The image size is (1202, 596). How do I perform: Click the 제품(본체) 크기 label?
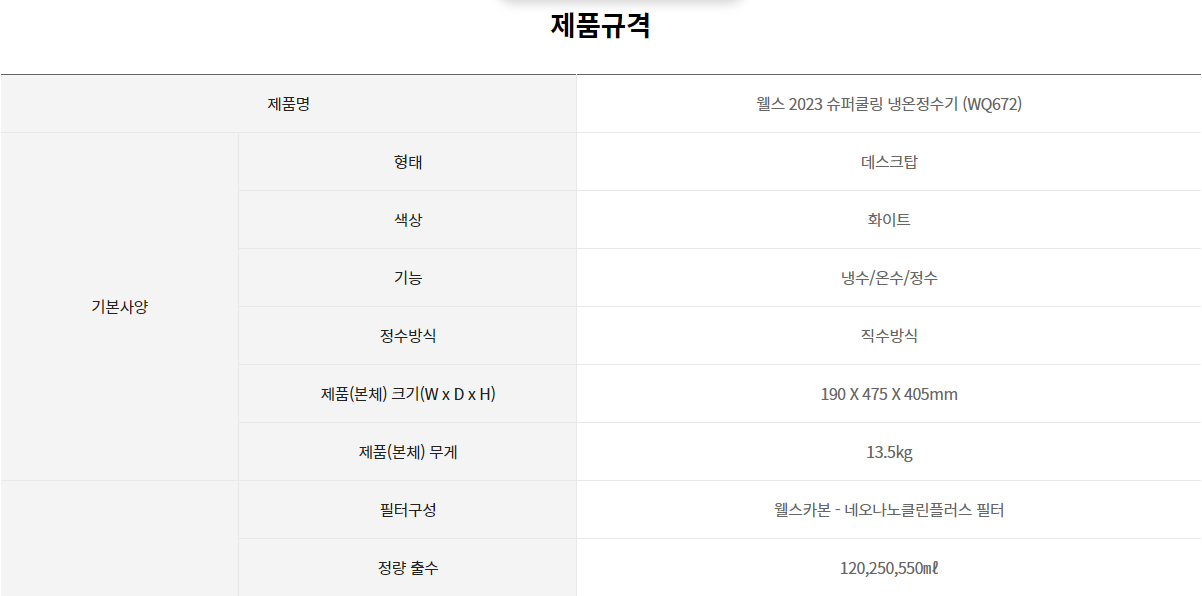(x=408, y=394)
